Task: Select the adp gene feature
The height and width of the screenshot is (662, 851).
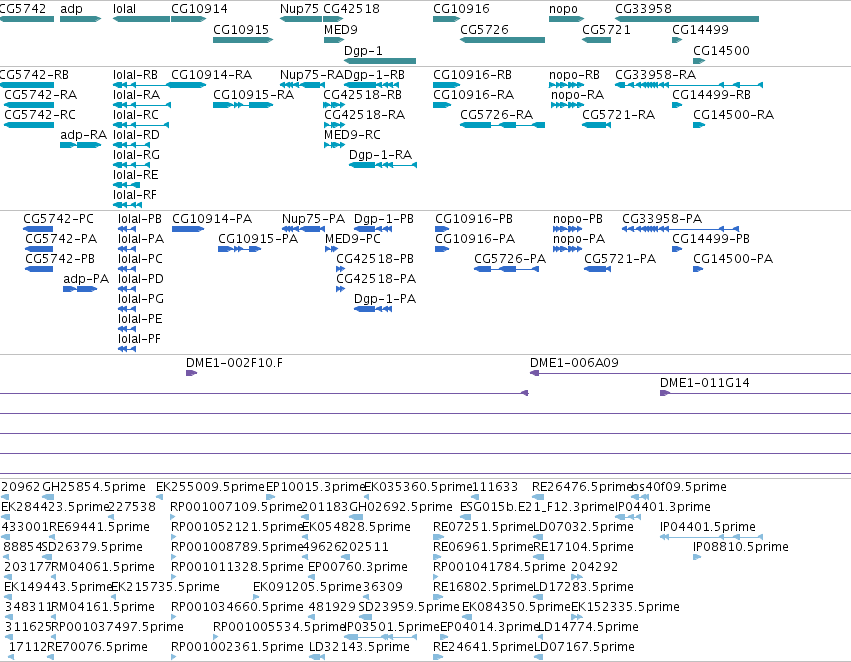Action: coord(80,19)
